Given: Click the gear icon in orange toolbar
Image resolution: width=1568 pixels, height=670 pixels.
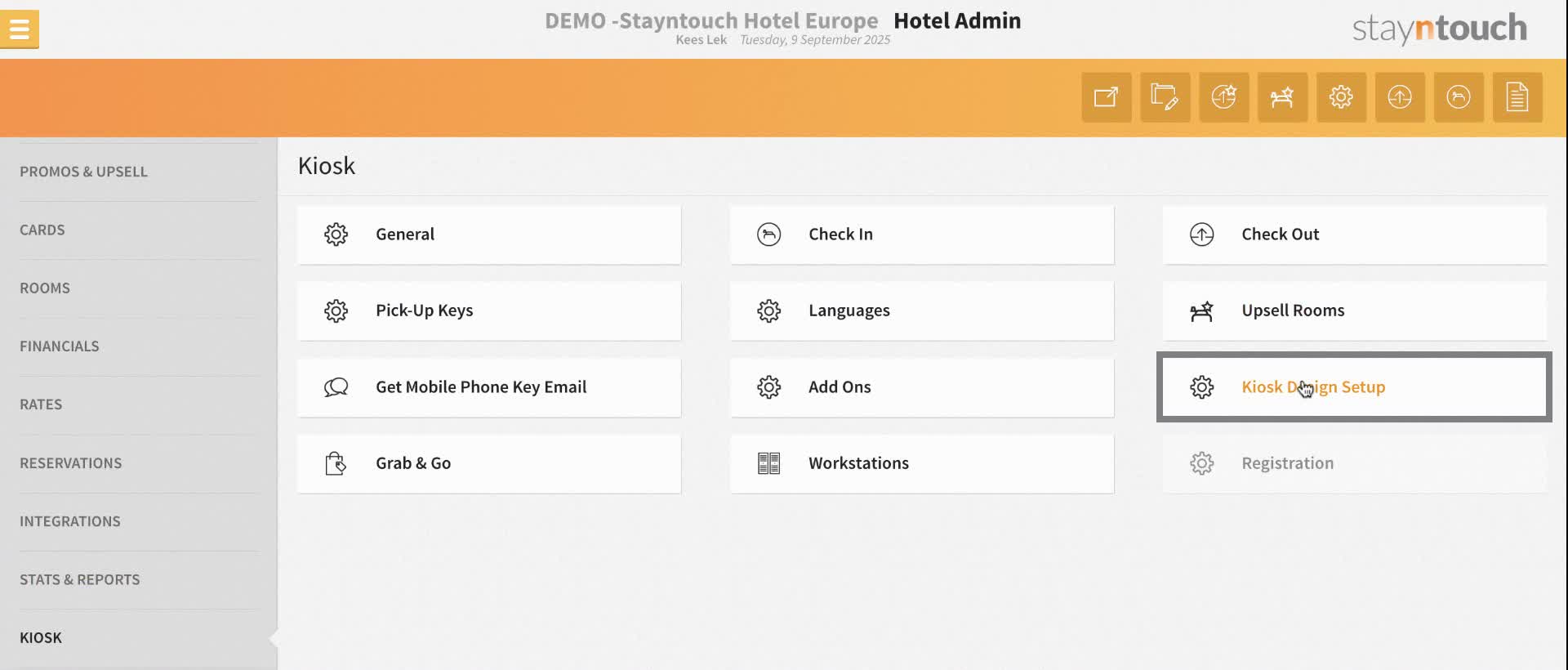Looking at the screenshot, I should pos(1341,97).
